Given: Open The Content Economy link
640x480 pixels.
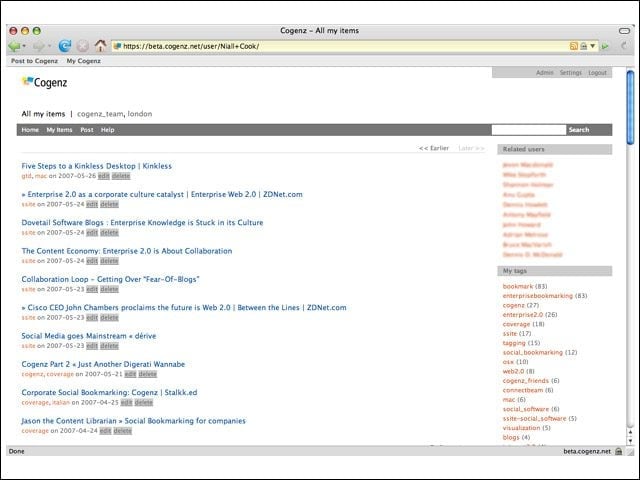Looking at the screenshot, I should click(127, 251).
